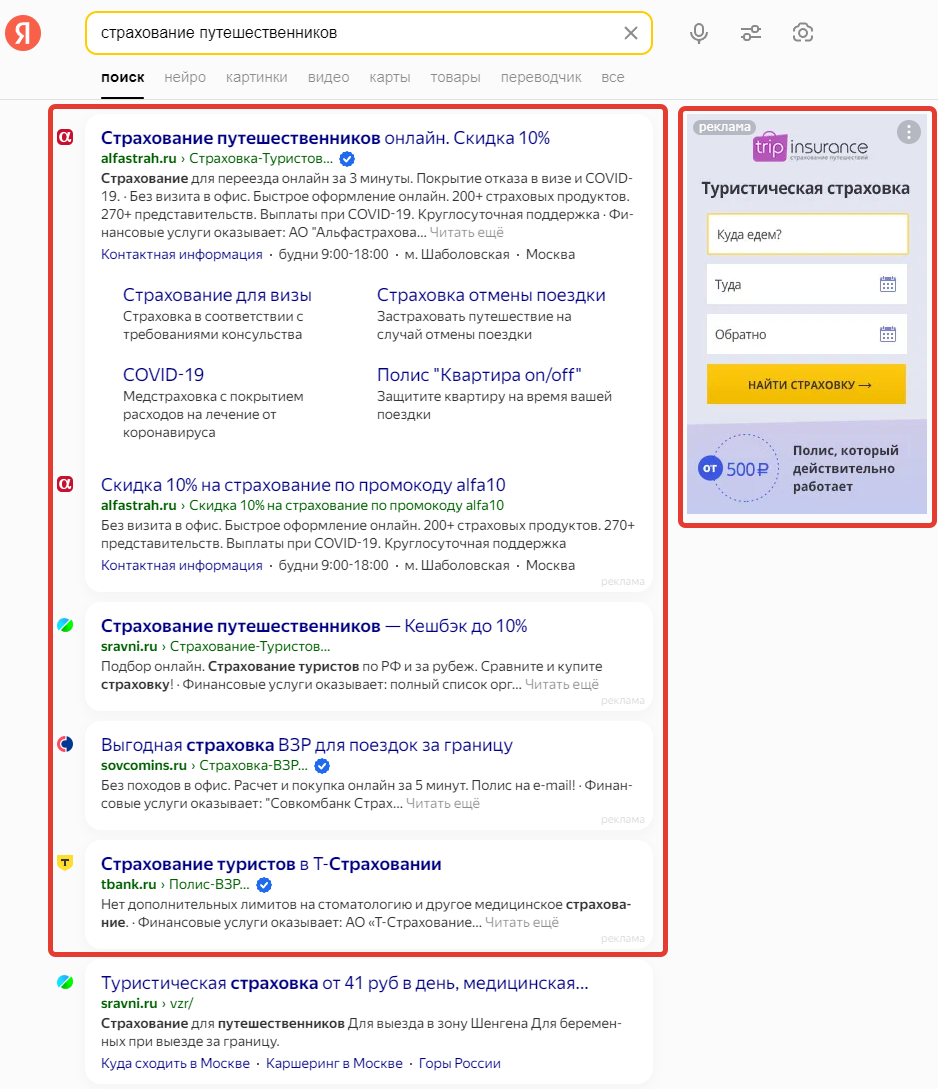Open the все tab
Image resolution: width=938 pixels, height=1089 pixels.
click(x=612, y=77)
